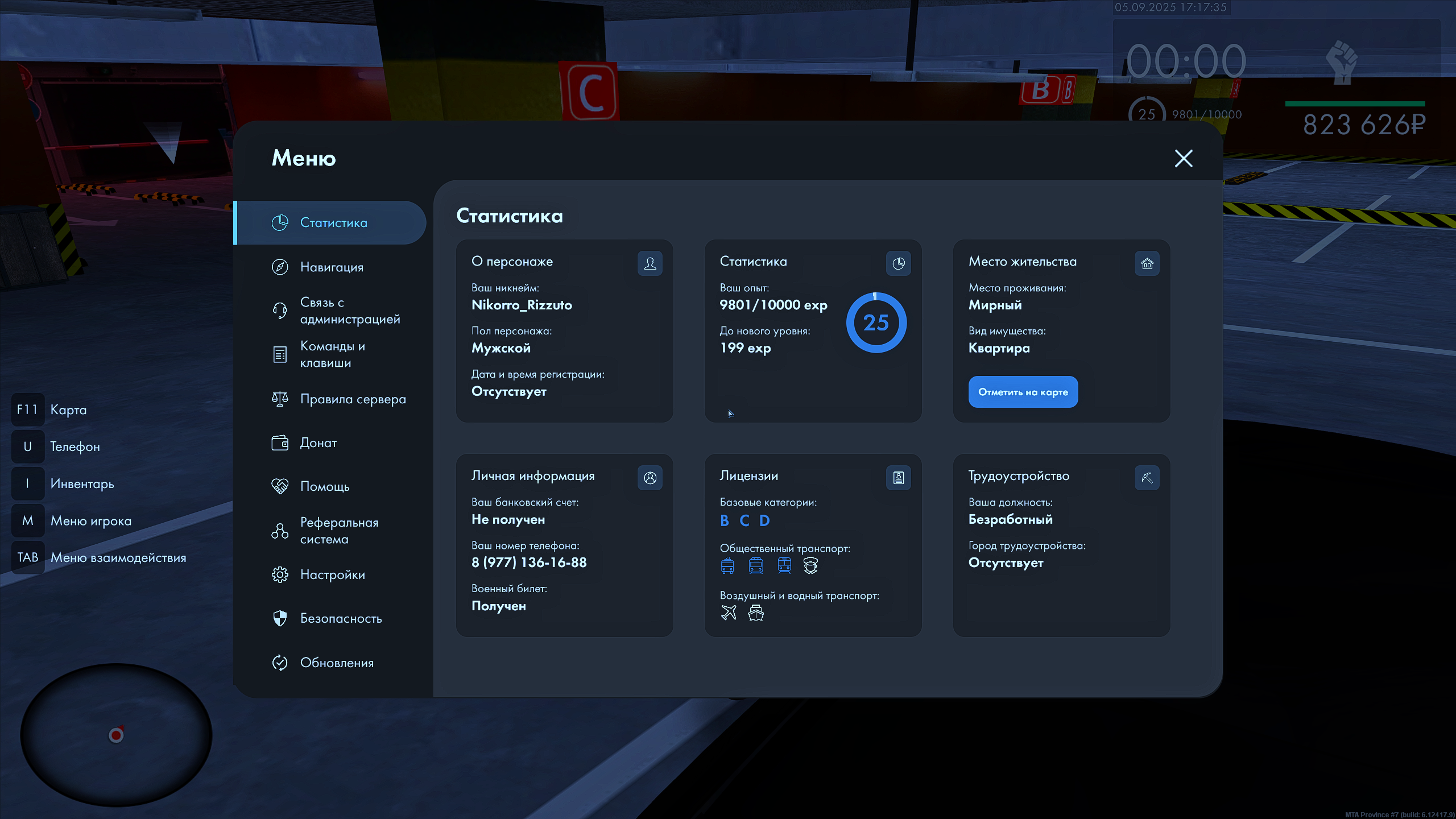1456x819 pixels.
Task: Open the Навигация menu section
Action: (x=332, y=267)
